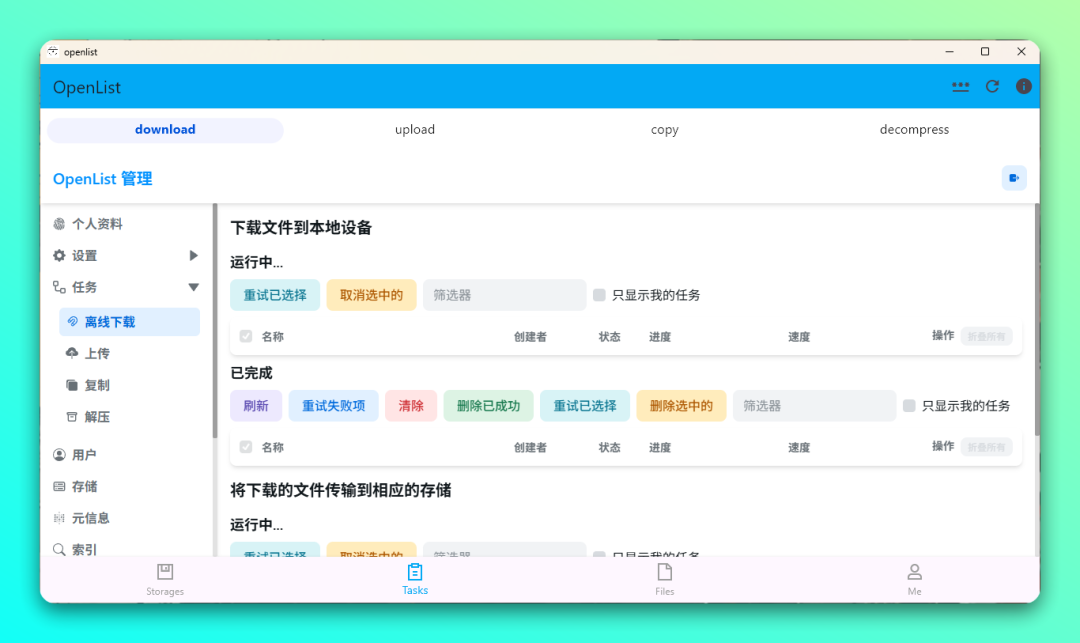
Task: Enable 只显示我的任务 checkbox under 已完成
Action: (909, 406)
